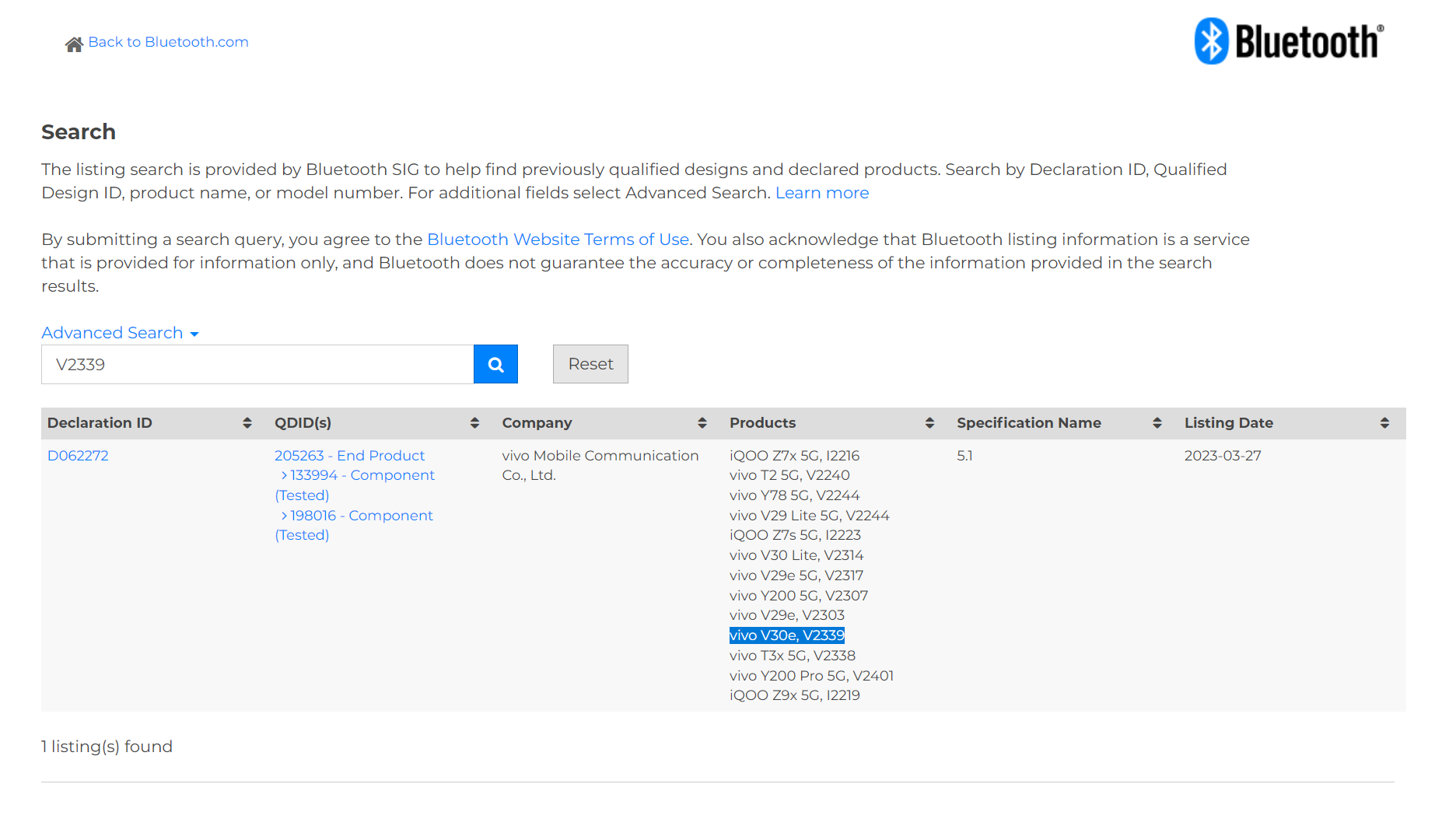Select the vivo V29e, V2303 product
The image size is (1449, 840).
(787, 615)
